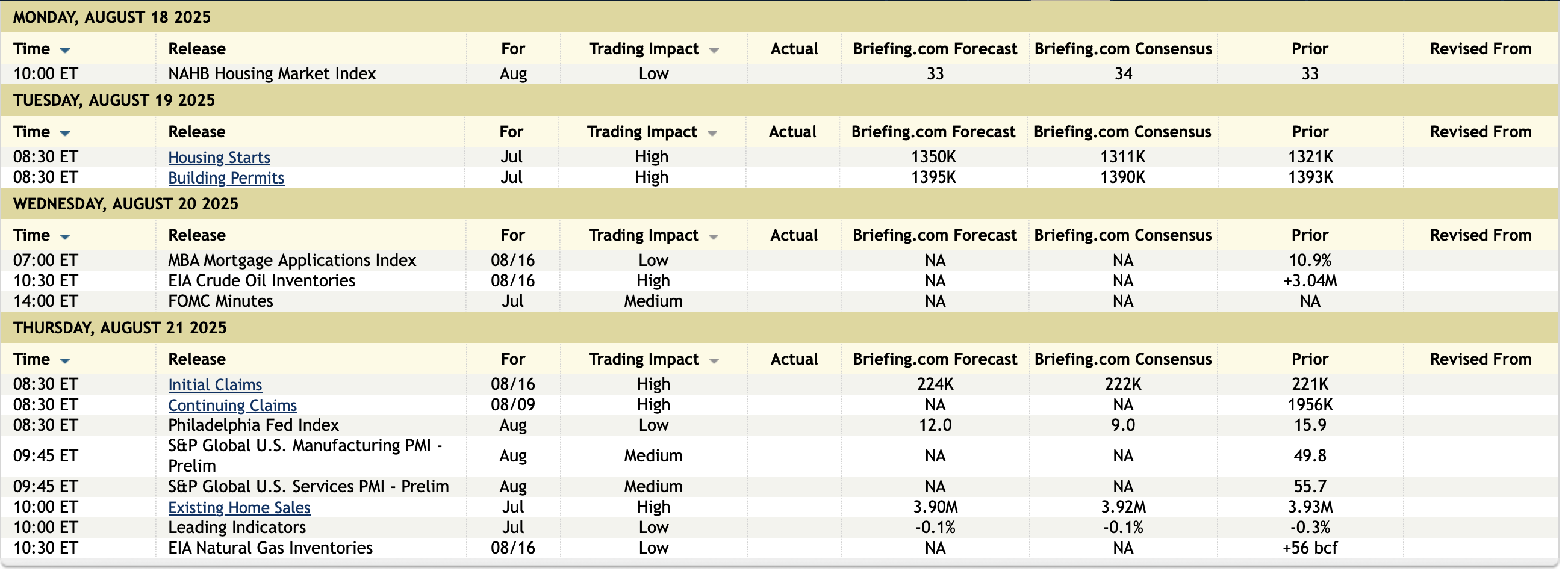Click NAHB Housing Market Index release name
The image size is (1568, 580).
(x=272, y=74)
